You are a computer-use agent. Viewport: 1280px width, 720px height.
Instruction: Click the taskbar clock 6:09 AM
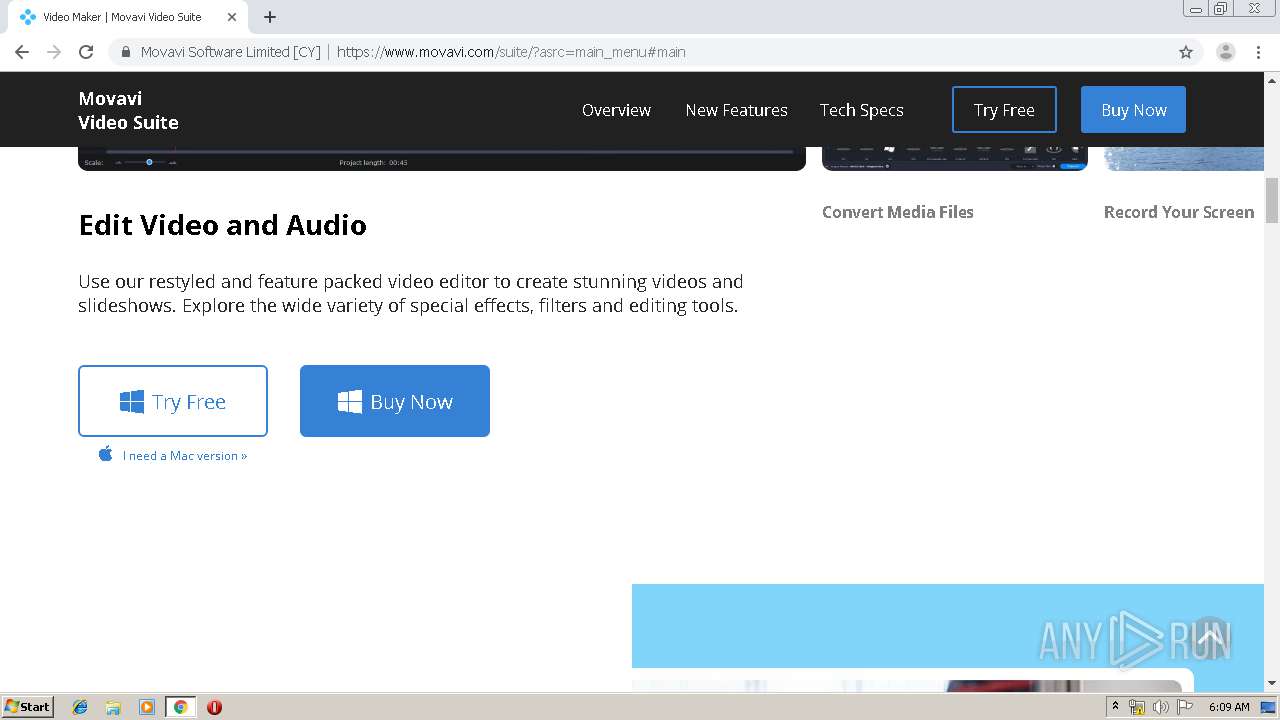click(1229, 707)
